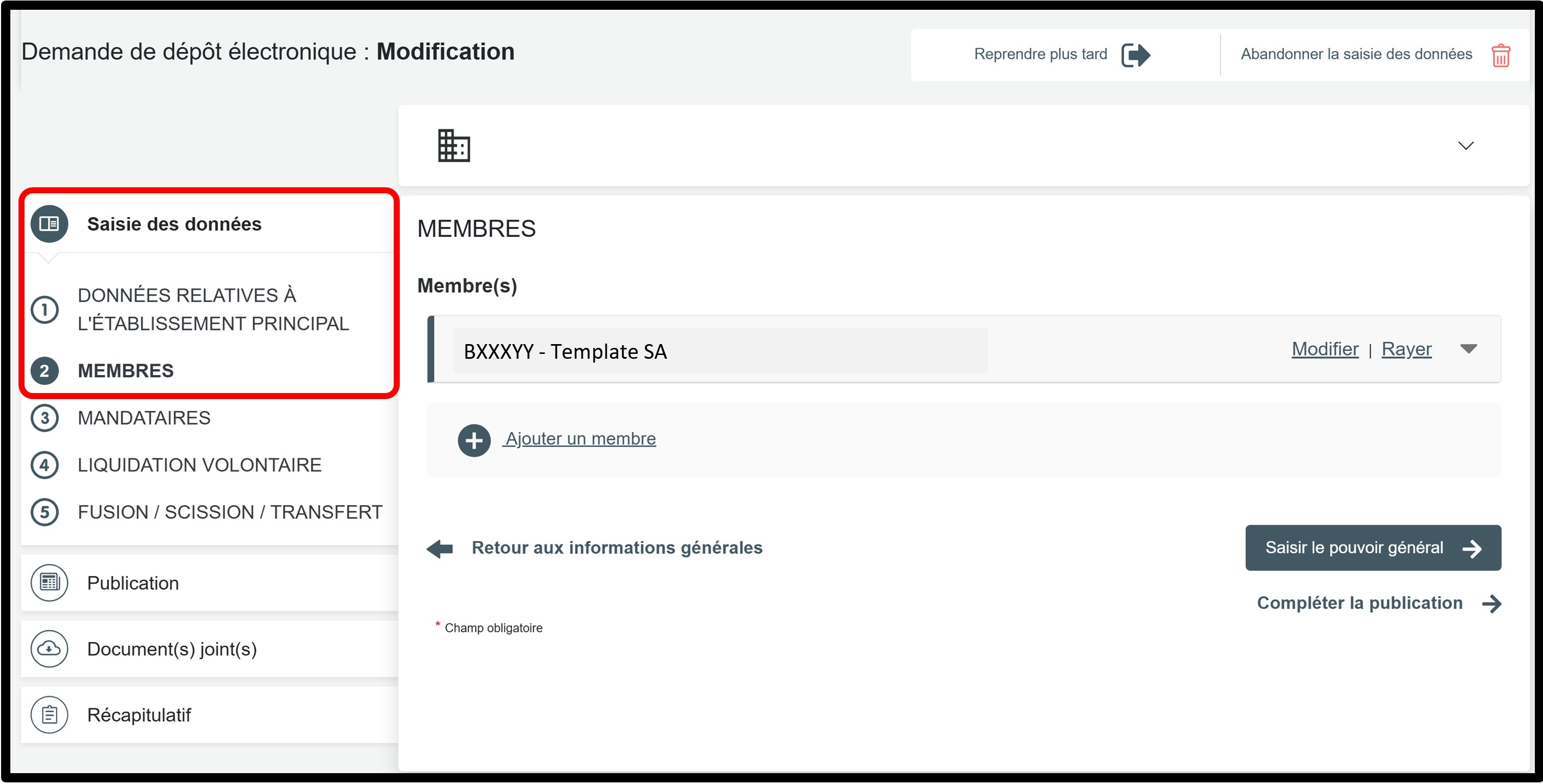Expand the company header chevron
The image size is (1543, 784).
(x=1465, y=145)
